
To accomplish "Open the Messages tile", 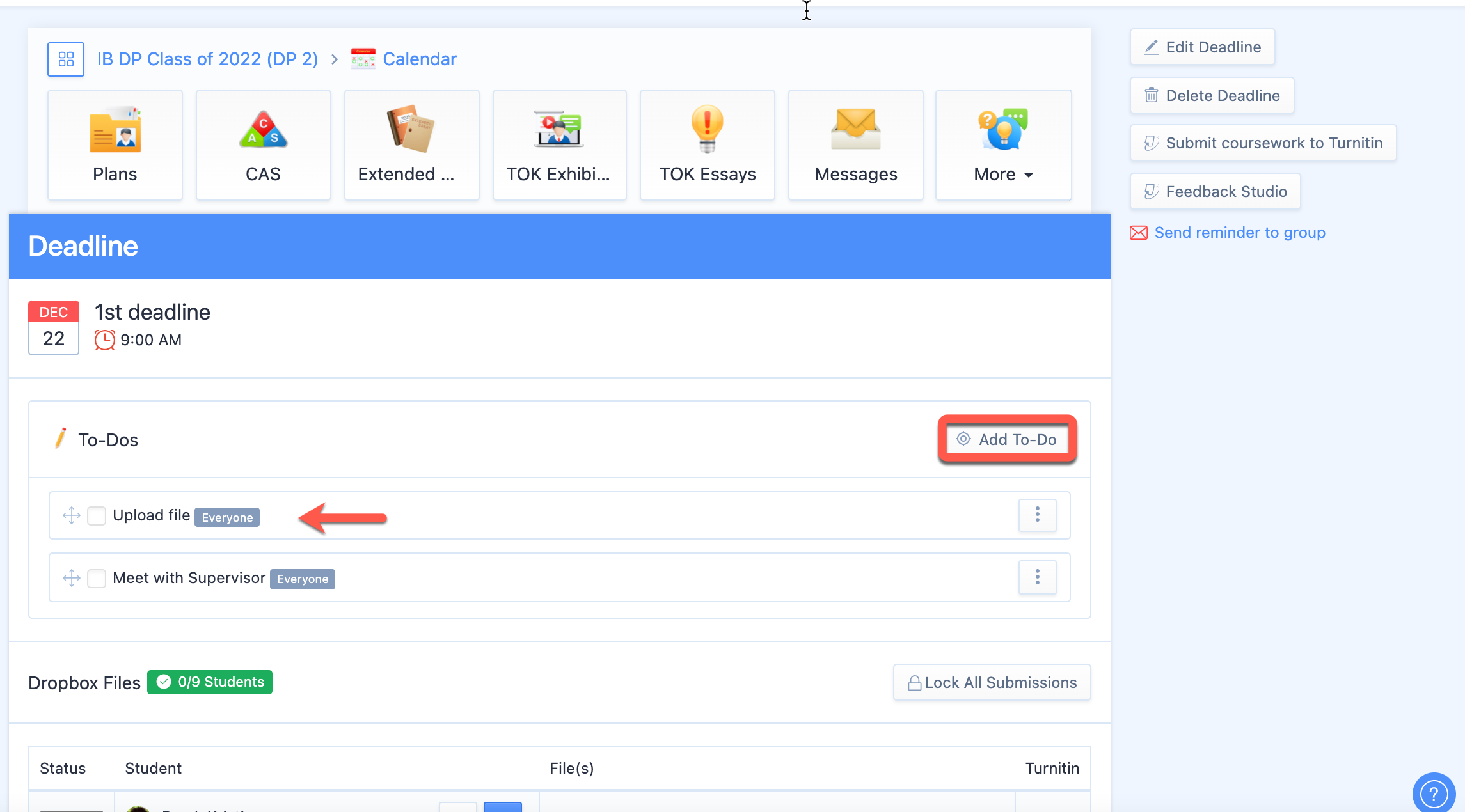I will (856, 145).
